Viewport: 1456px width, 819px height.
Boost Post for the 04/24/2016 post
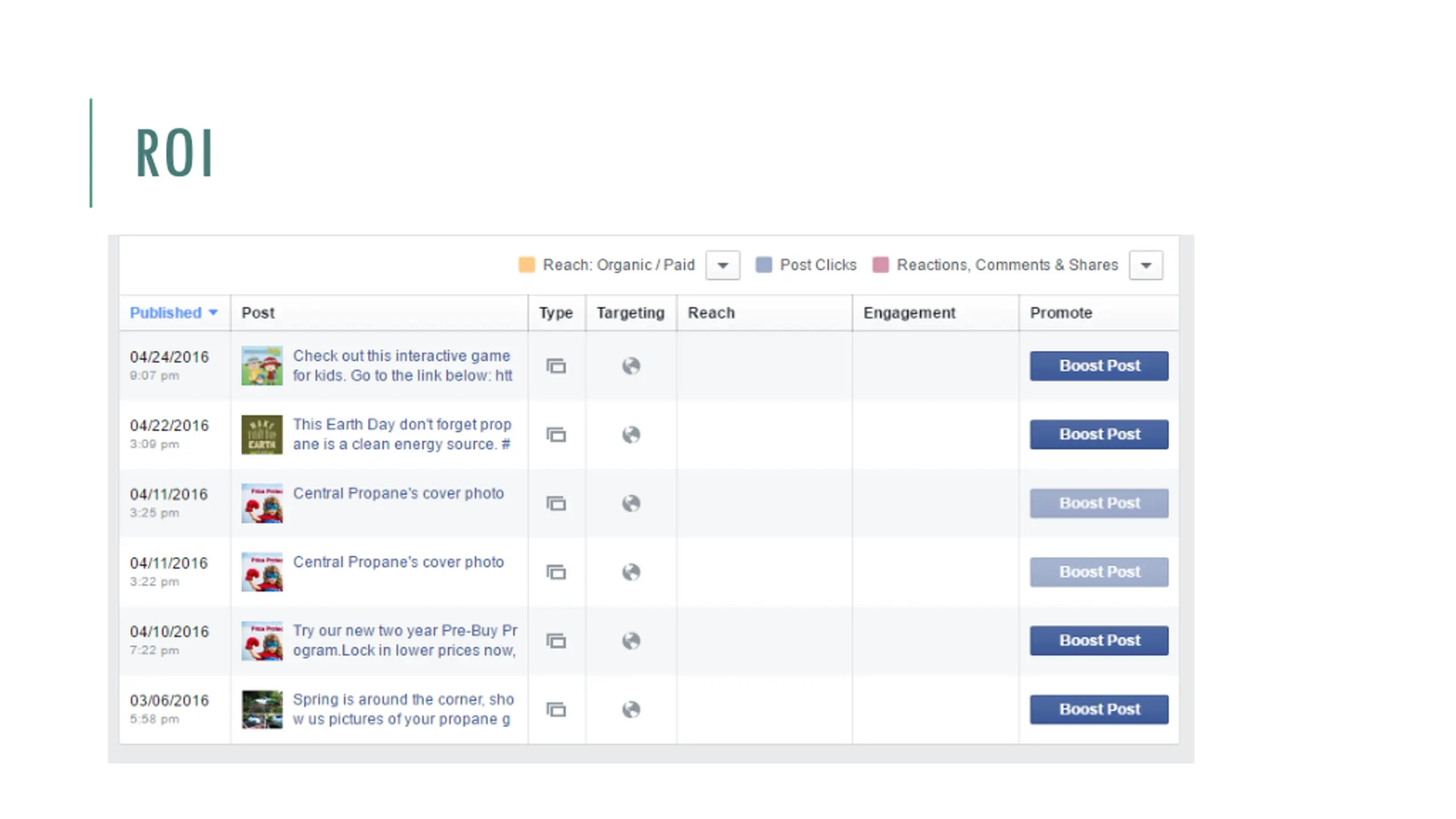(x=1099, y=366)
